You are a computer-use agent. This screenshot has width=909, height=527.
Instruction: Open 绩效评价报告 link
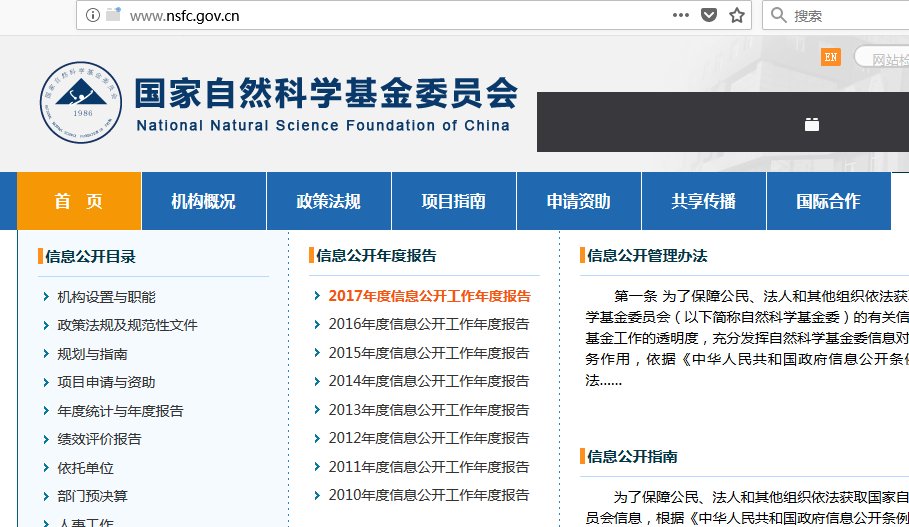pos(99,439)
